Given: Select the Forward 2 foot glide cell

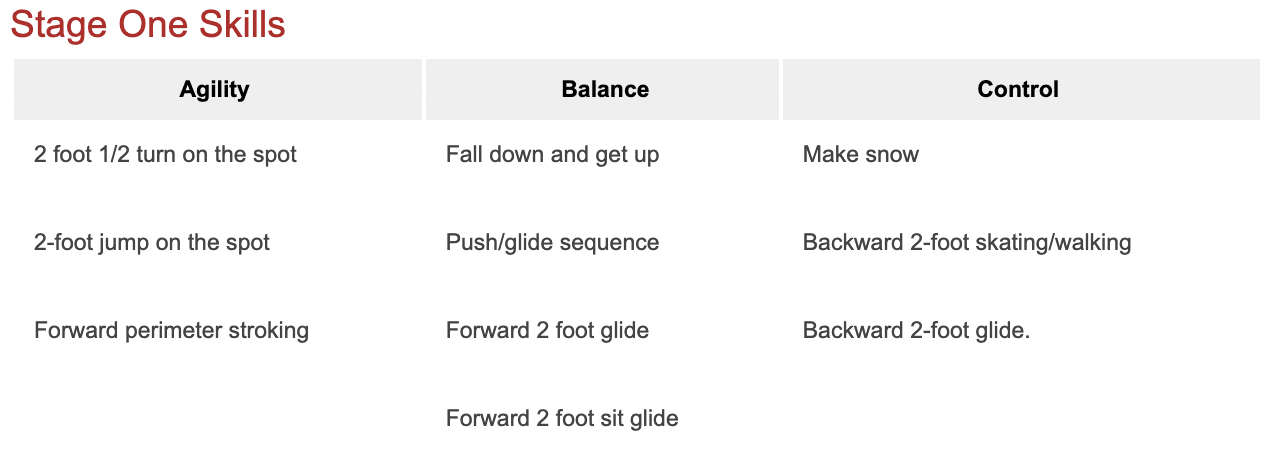Looking at the screenshot, I should [x=547, y=331].
